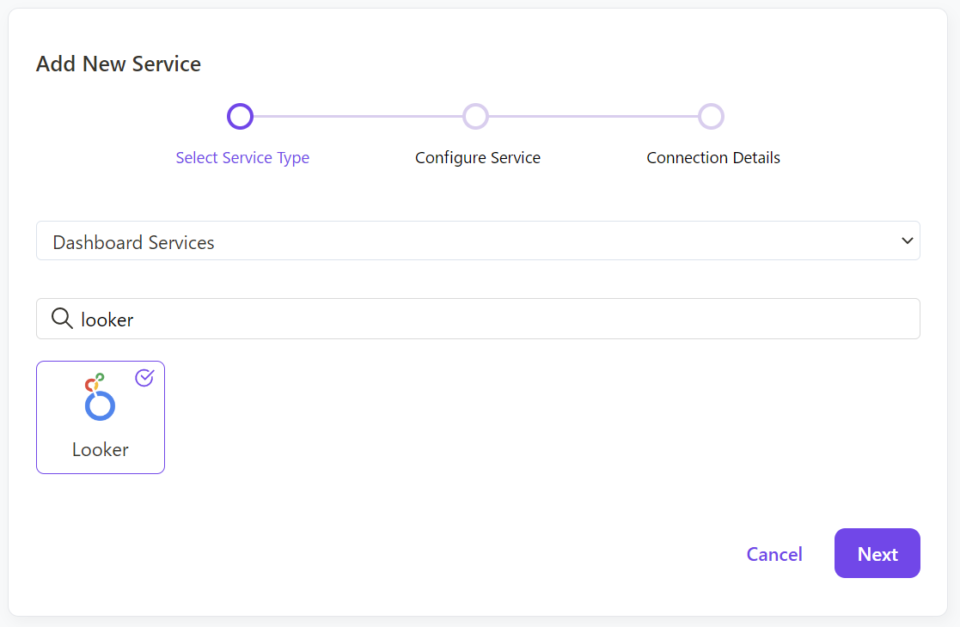Click the Next button

pos(877,553)
